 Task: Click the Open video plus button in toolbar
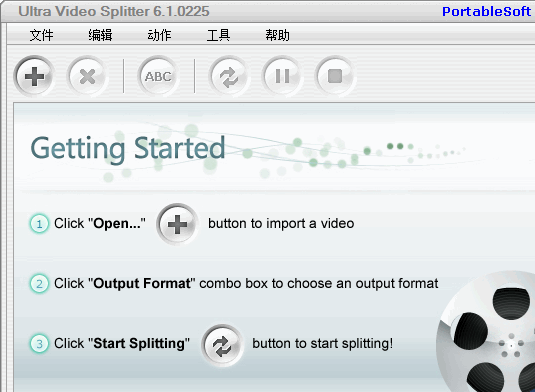point(34,76)
